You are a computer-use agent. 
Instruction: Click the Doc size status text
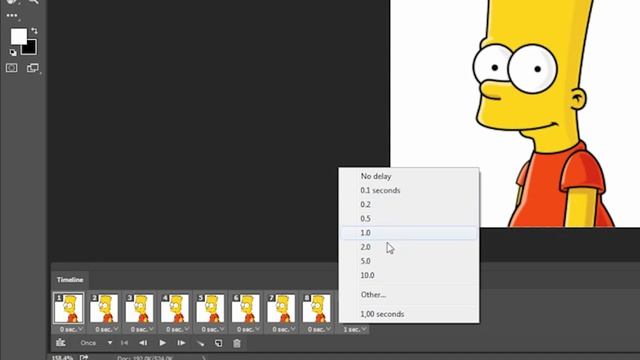pos(145,358)
